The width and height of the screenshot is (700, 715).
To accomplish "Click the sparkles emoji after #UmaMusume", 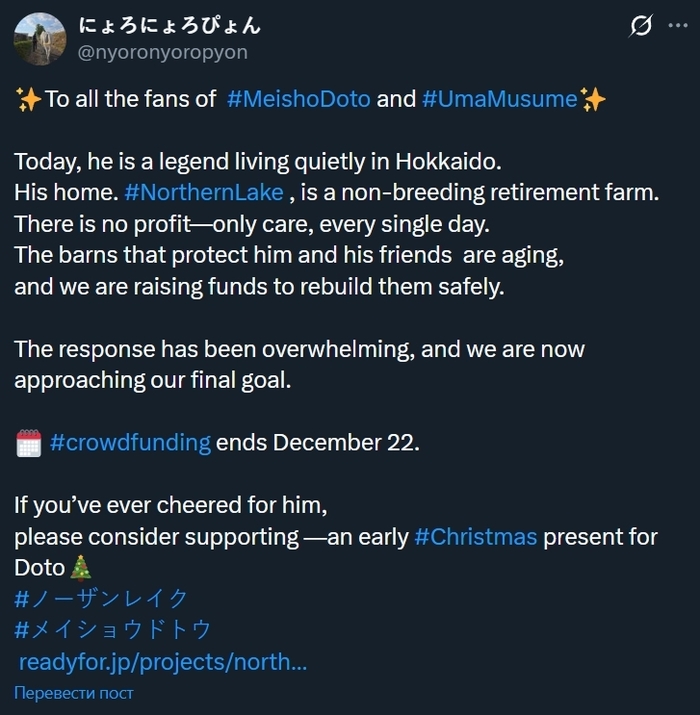I will (x=593, y=99).
